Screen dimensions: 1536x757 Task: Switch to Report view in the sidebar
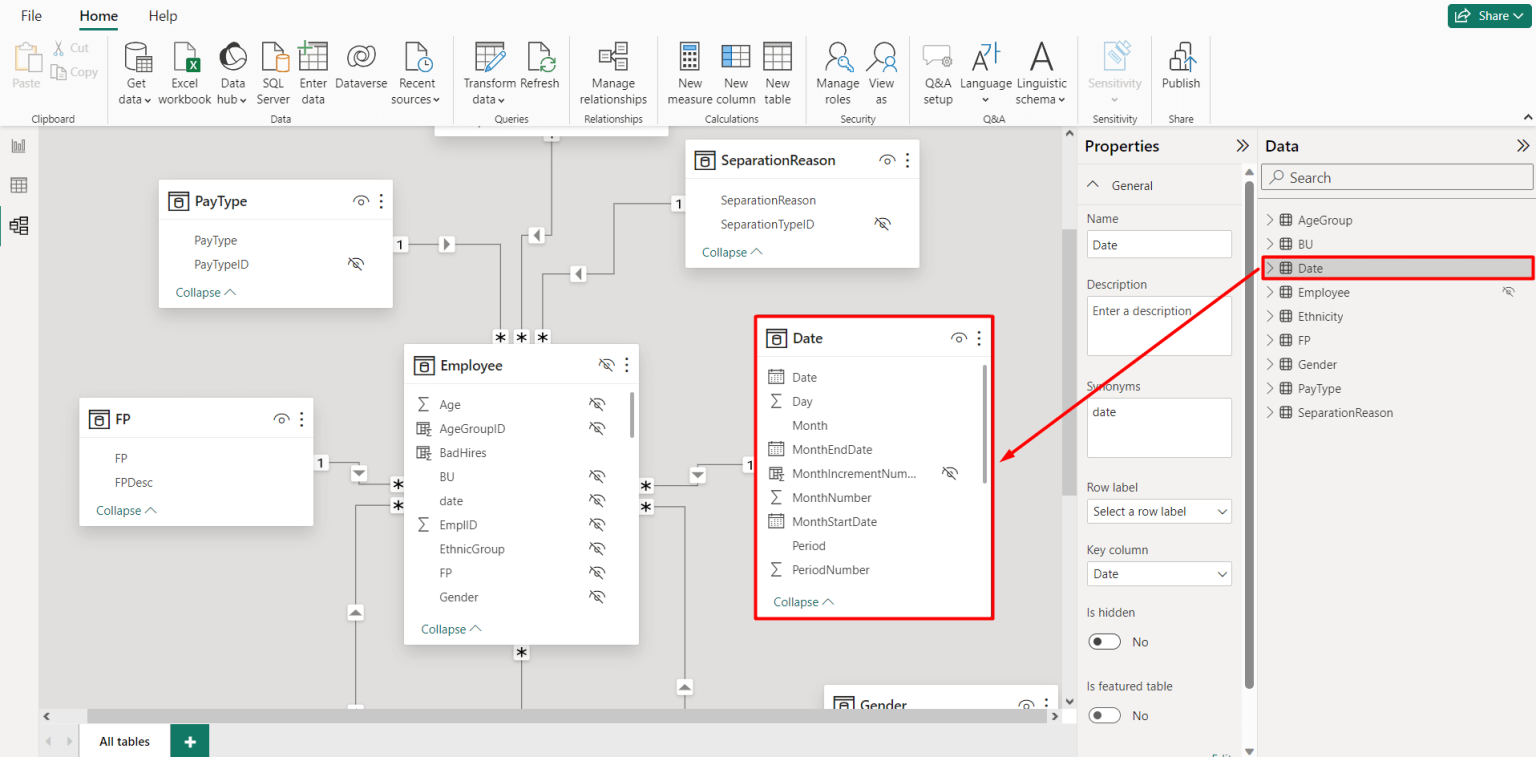18,145
